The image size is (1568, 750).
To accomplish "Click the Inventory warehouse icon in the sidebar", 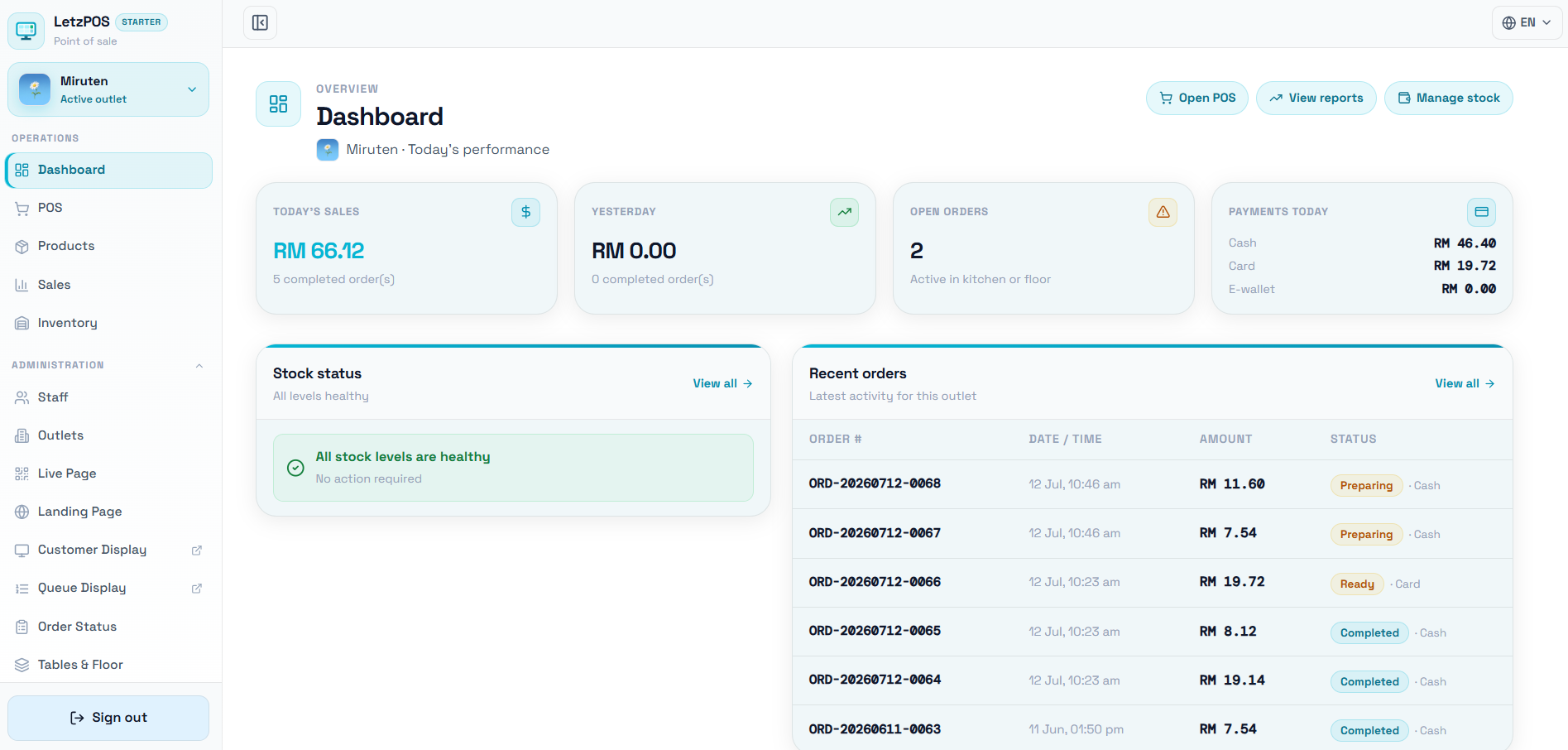I will [x=22, y=323].
